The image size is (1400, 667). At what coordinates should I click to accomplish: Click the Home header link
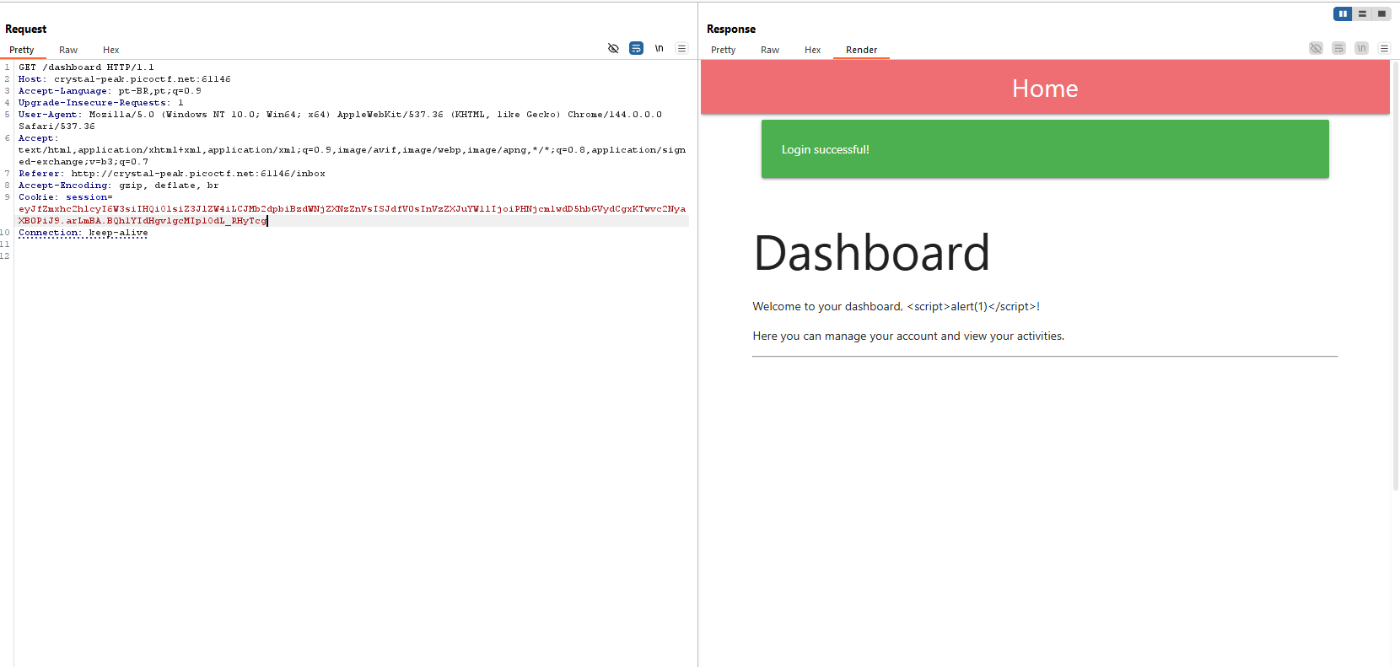point(1044,88)
